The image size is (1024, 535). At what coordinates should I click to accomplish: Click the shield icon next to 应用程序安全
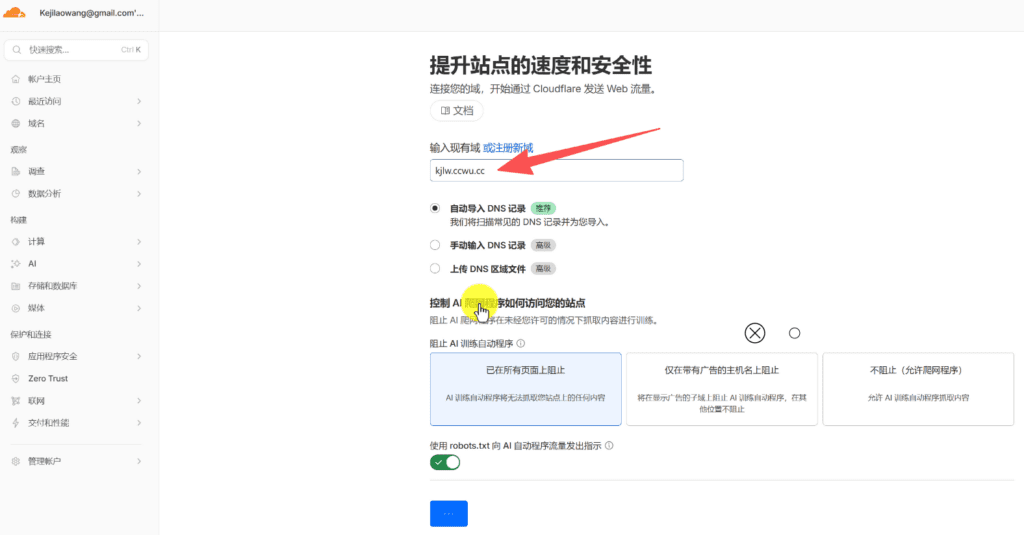tap(16, 357)
